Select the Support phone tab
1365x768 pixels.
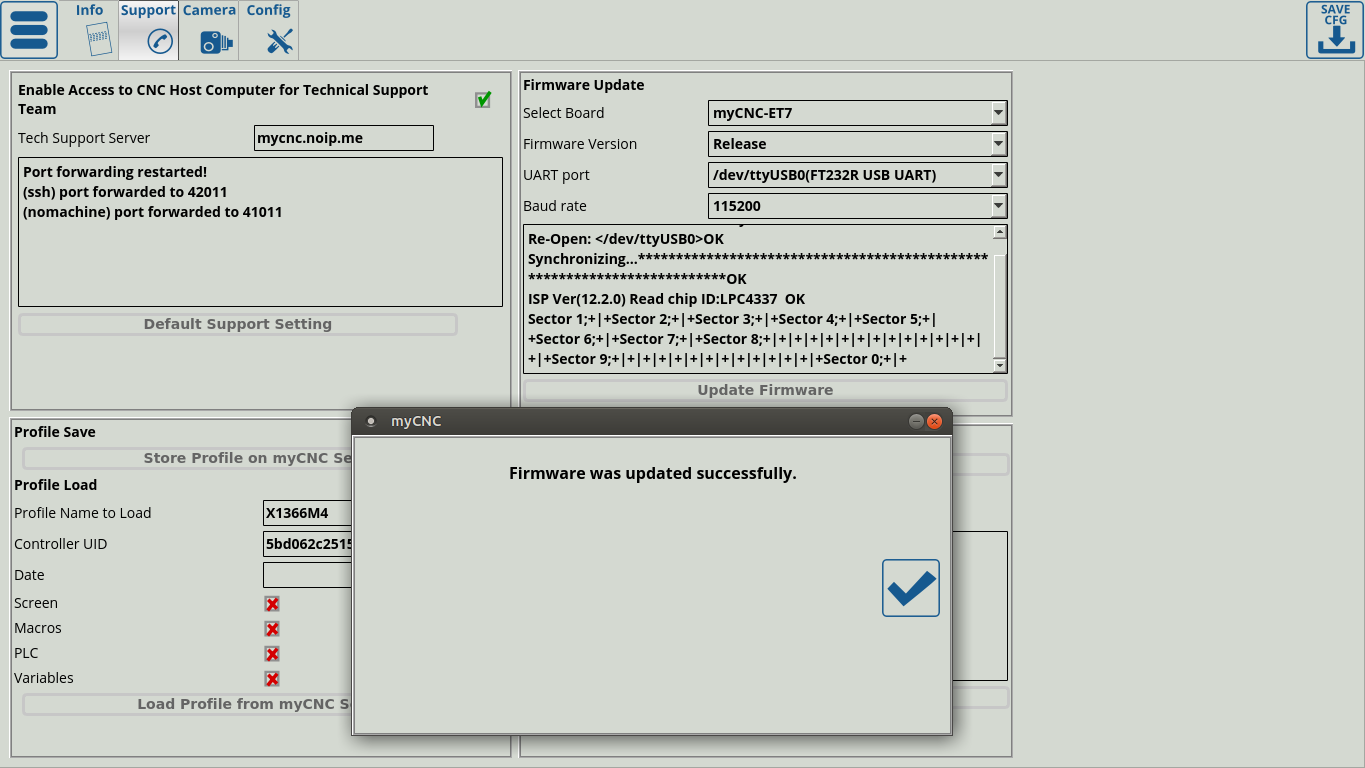pos(149,30)
